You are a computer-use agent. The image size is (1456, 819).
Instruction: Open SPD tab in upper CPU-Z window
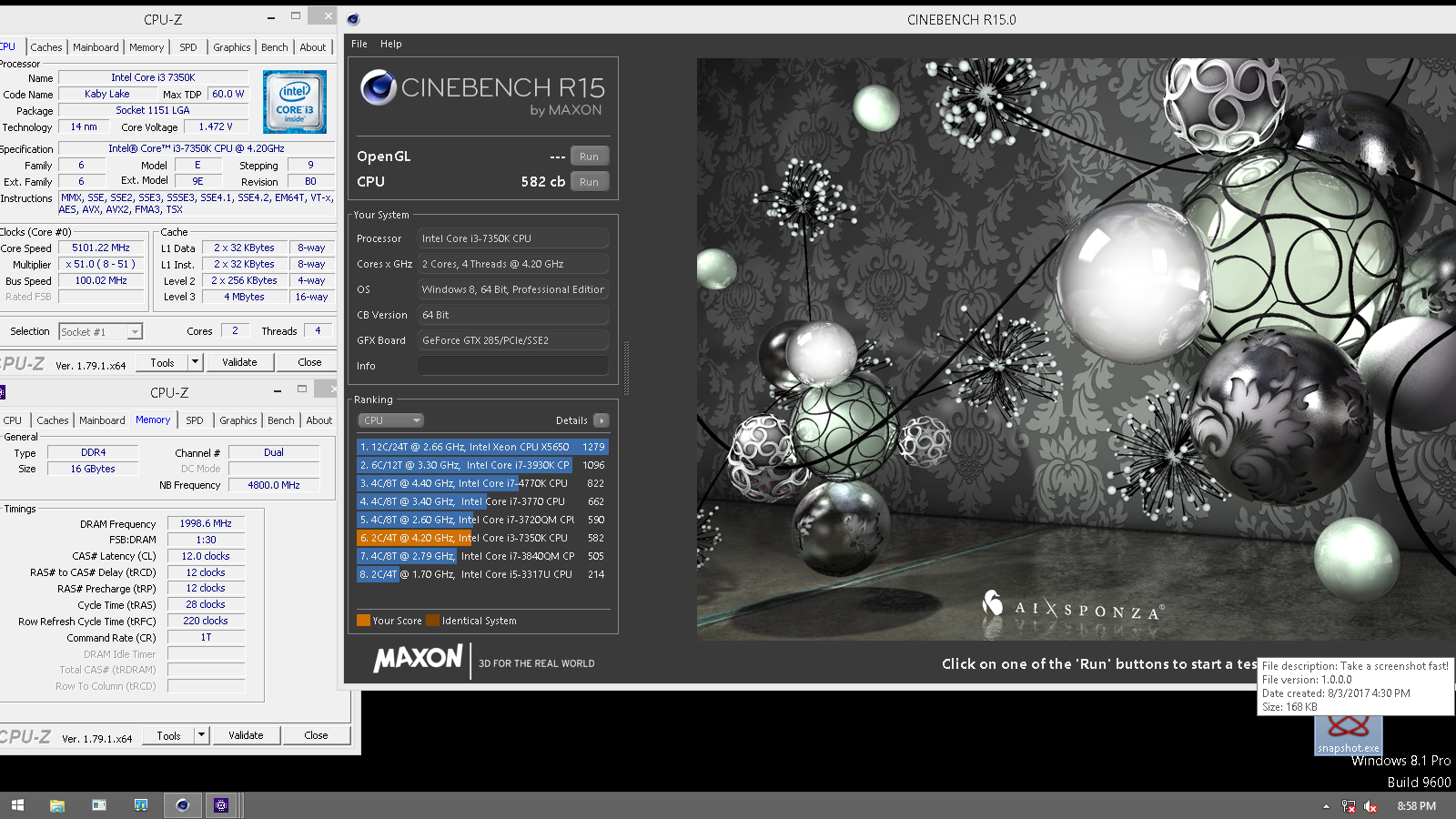tap(188, 47)
